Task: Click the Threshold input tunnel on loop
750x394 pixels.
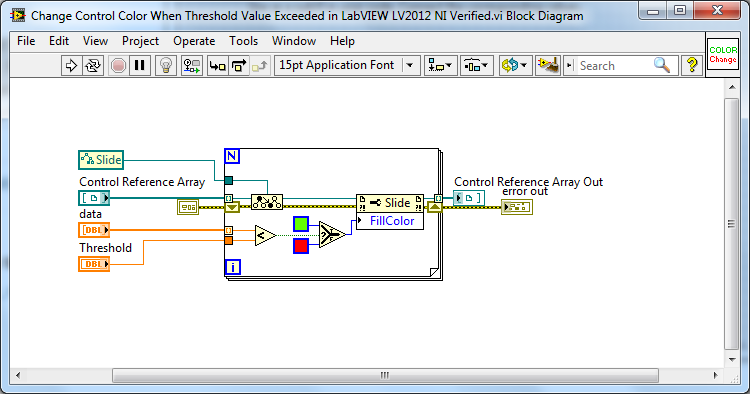Action: [x=229, y=241]
